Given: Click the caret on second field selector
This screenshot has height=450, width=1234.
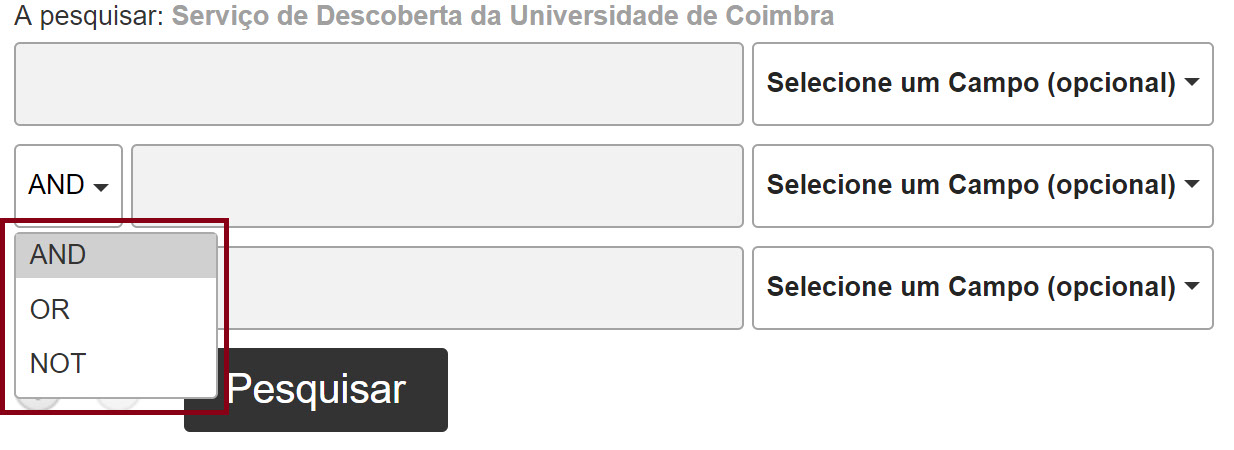Looking at the screenshot, I should pos(1191,185).
